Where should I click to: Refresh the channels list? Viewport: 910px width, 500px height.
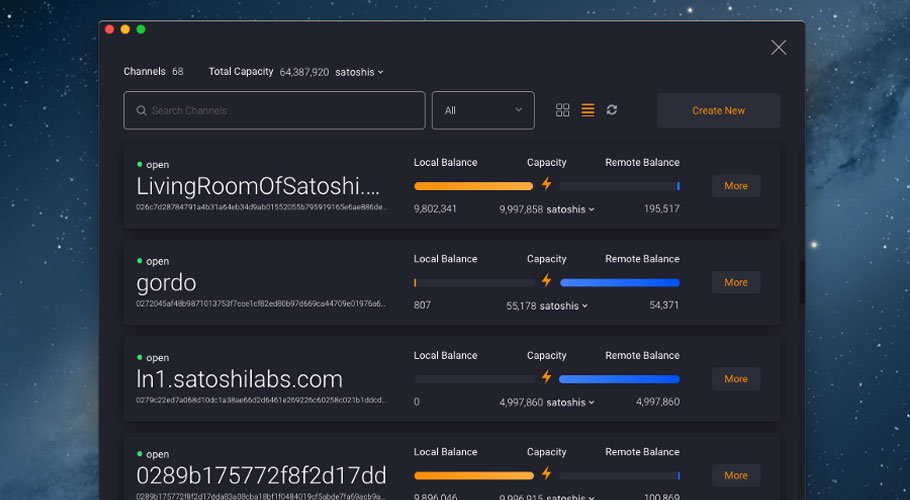click(x=612, y=110)
